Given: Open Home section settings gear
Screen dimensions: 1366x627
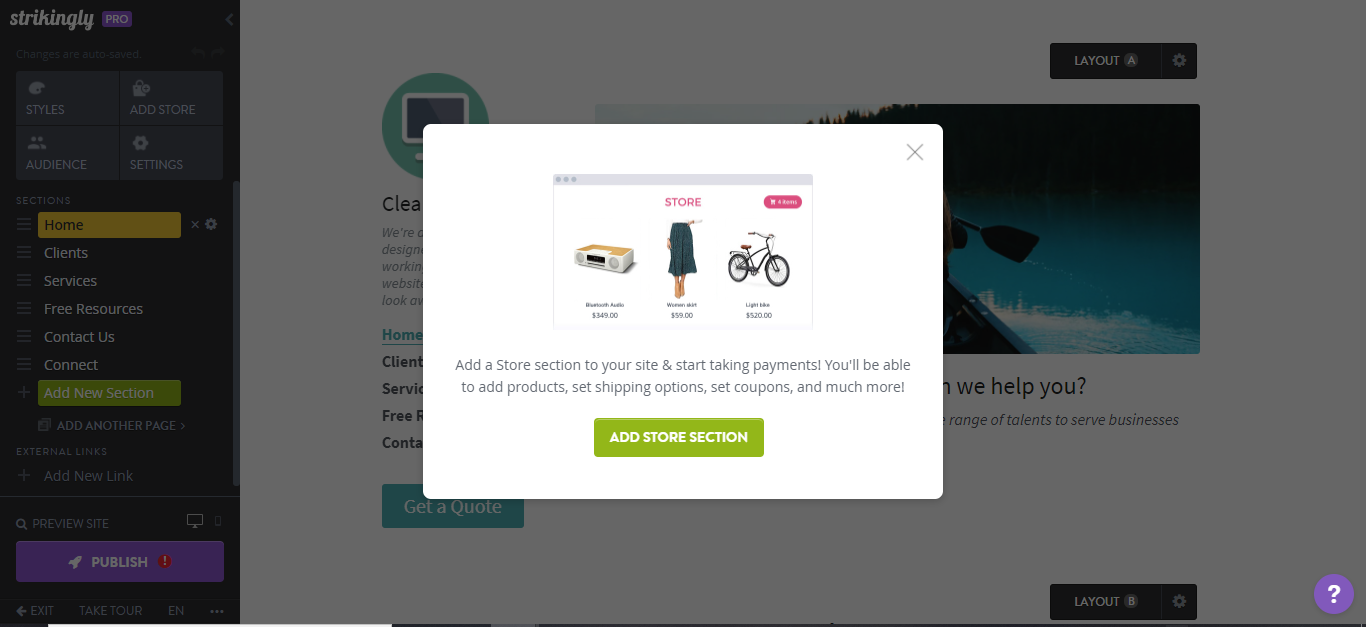Looking at the screenshot, I should pos(211,225).
